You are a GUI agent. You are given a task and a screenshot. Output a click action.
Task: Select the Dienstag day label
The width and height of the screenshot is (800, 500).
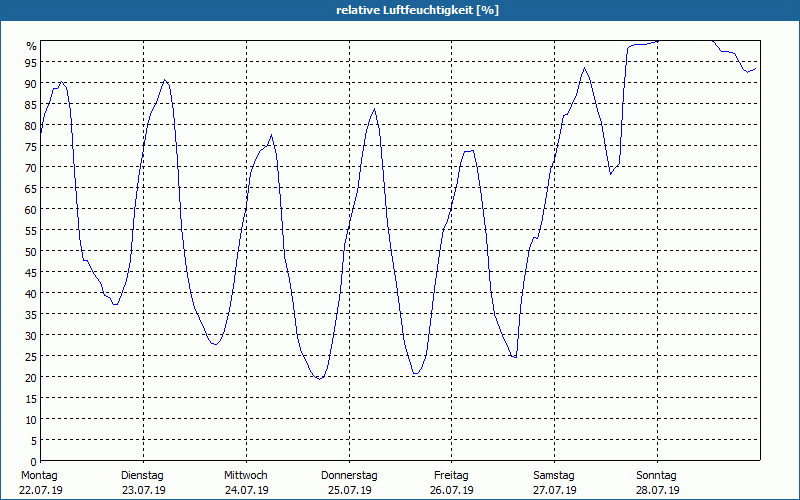143,475
